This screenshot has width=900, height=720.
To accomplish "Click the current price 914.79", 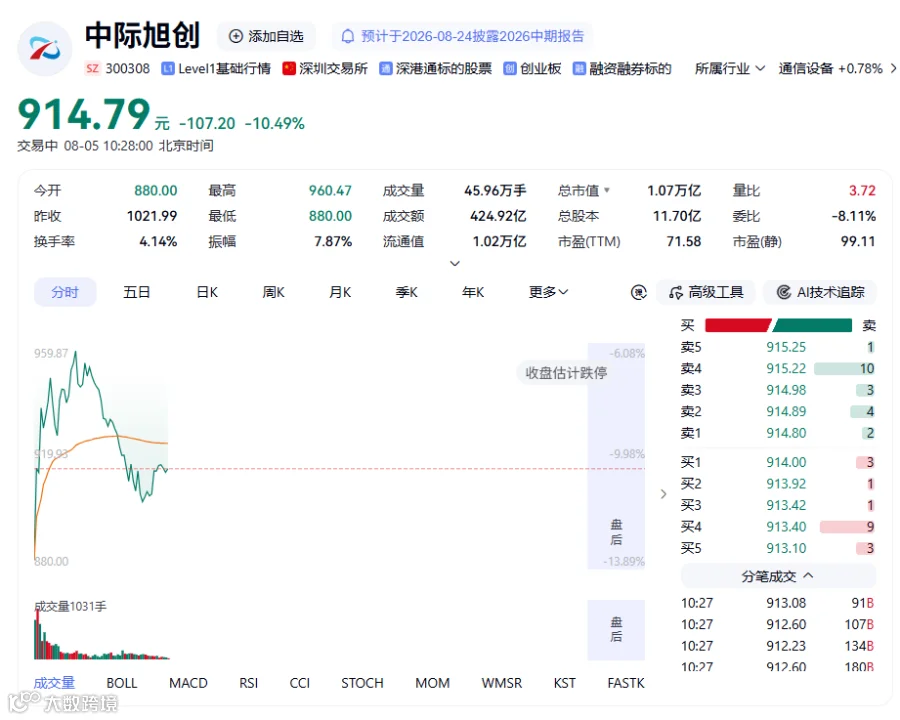I will coord(84,114).
